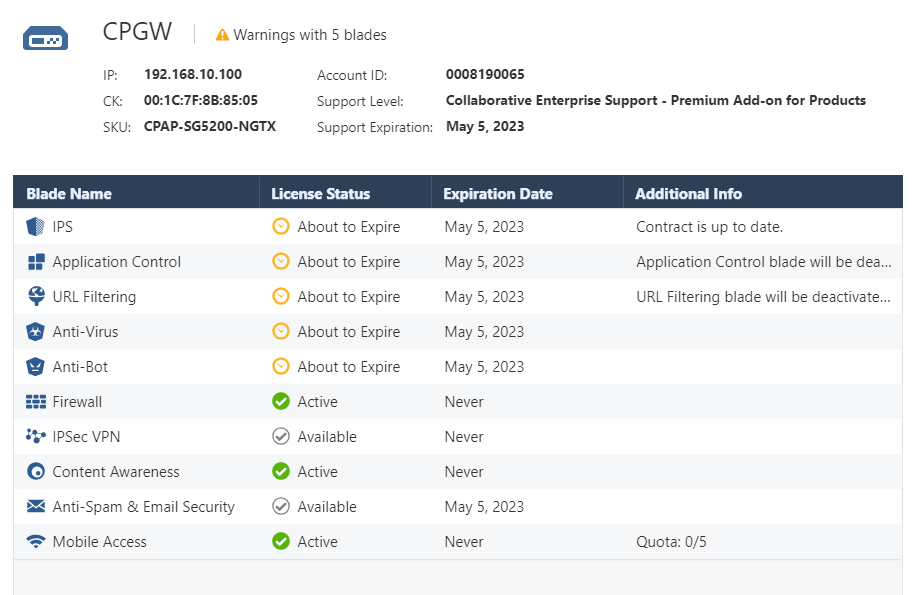
Task: Click the Content Awareness circle icon
Action: [36, 472]
